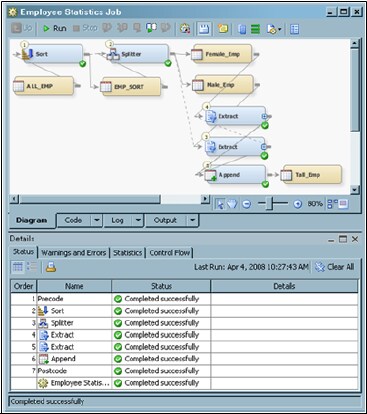Screen dimensions: 367x414
Task: Select the Append row in status table
Action: (184, 359)
